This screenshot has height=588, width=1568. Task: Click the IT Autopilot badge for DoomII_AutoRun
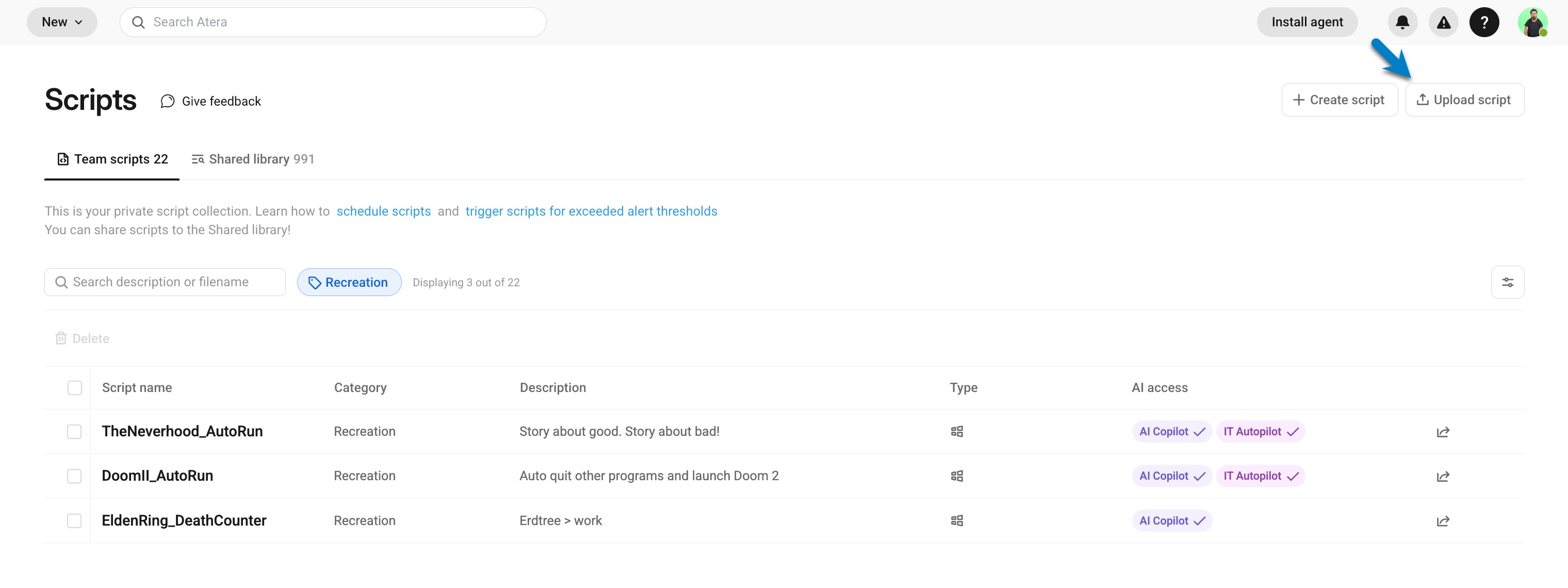(1260, 476)
